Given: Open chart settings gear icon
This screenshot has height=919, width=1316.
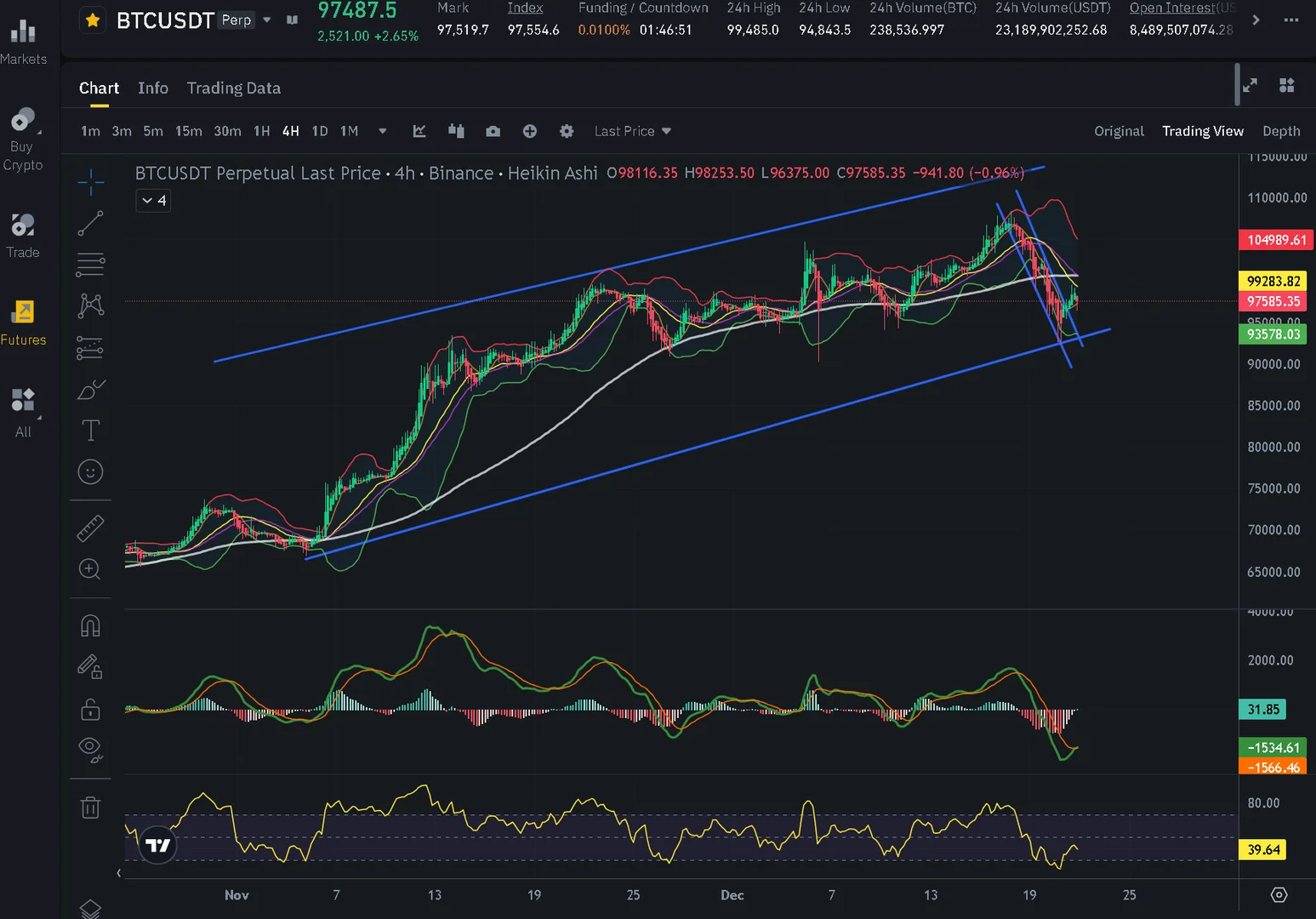Looking at the screenshot, I should 567,131.
